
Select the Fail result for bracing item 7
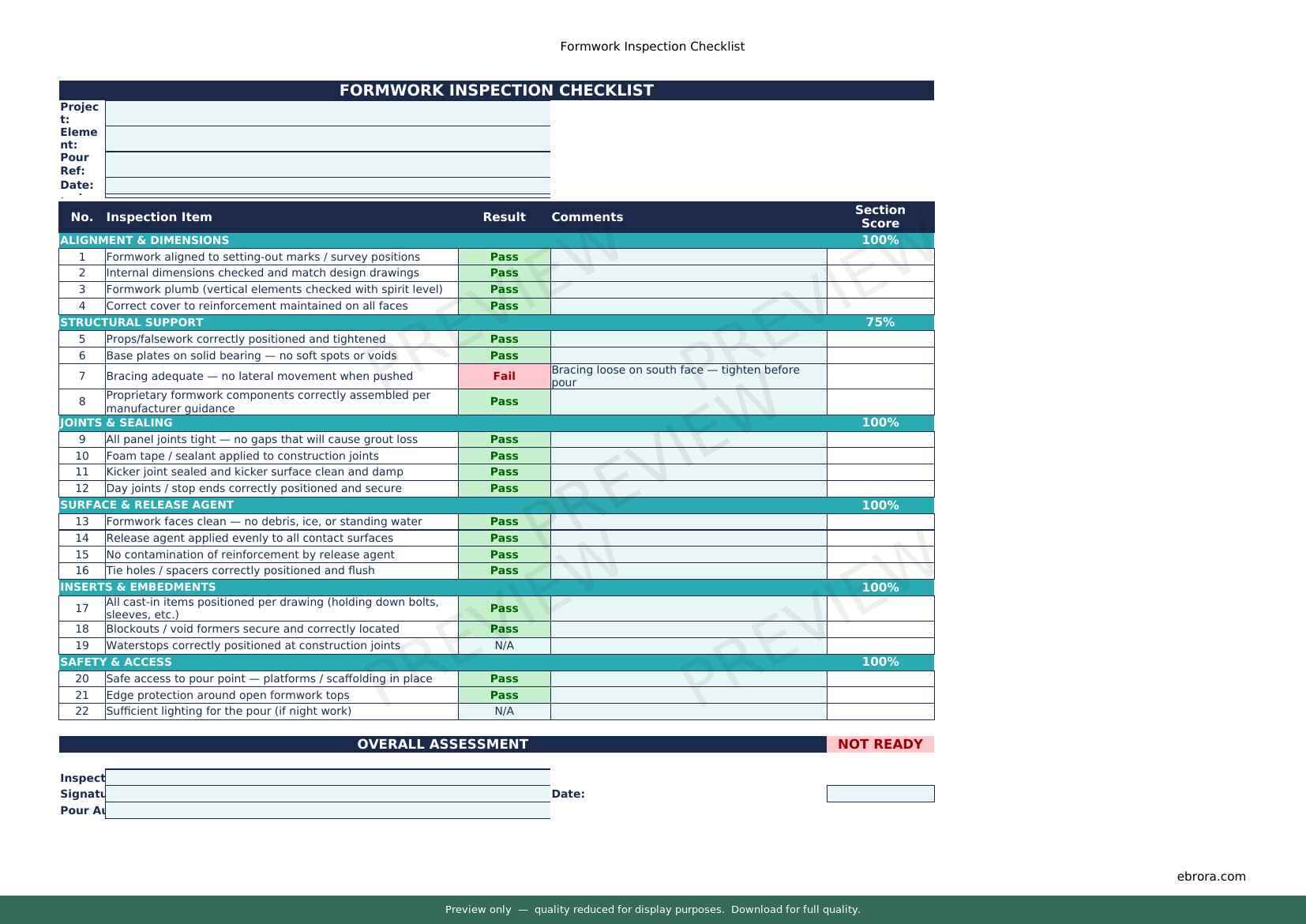coord(504,376)
